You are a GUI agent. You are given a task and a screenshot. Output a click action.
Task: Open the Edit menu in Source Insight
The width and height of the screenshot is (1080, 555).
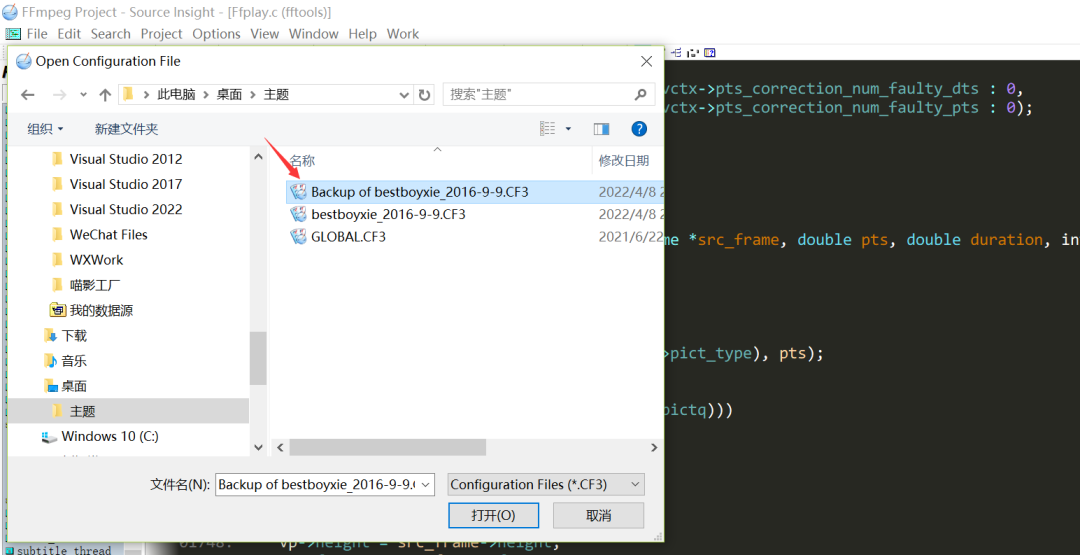coord(69,34)
